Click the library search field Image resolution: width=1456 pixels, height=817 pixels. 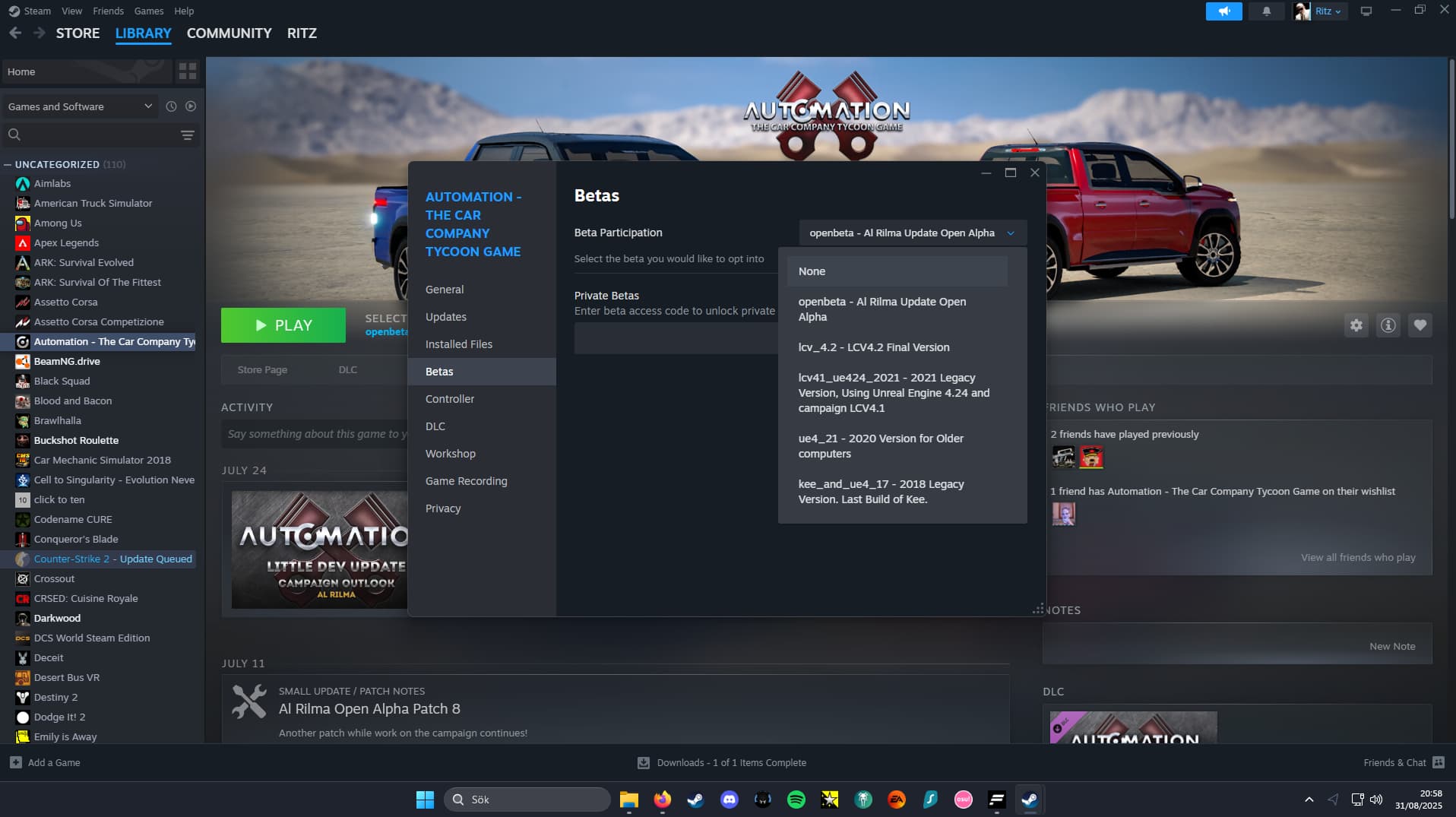coord(91,135)
